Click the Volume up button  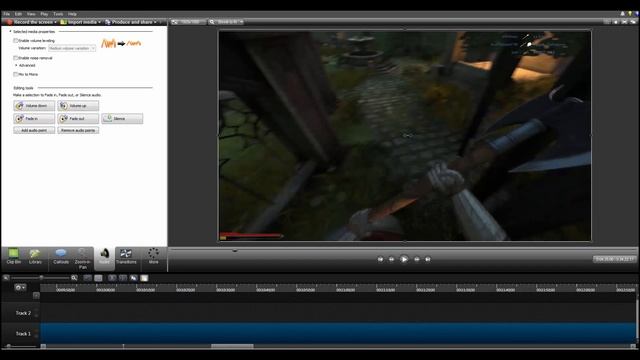tap(78, 106)
